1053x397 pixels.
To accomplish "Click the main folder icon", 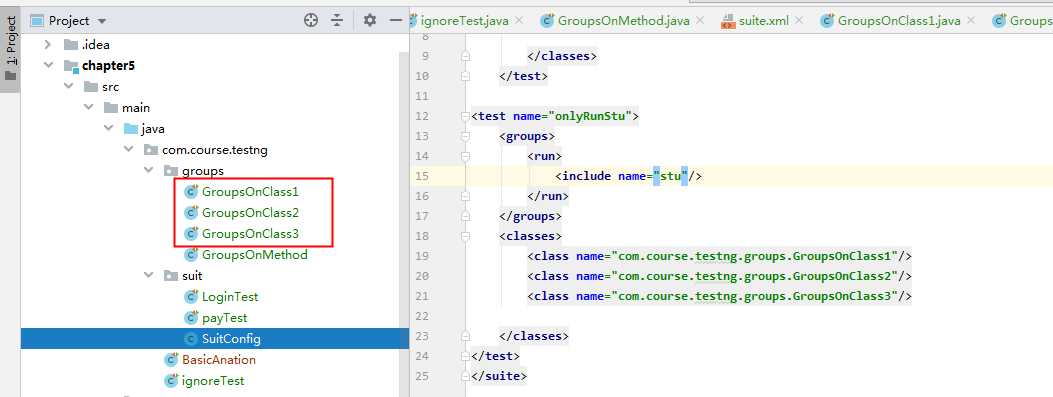I will coord(111,107).
